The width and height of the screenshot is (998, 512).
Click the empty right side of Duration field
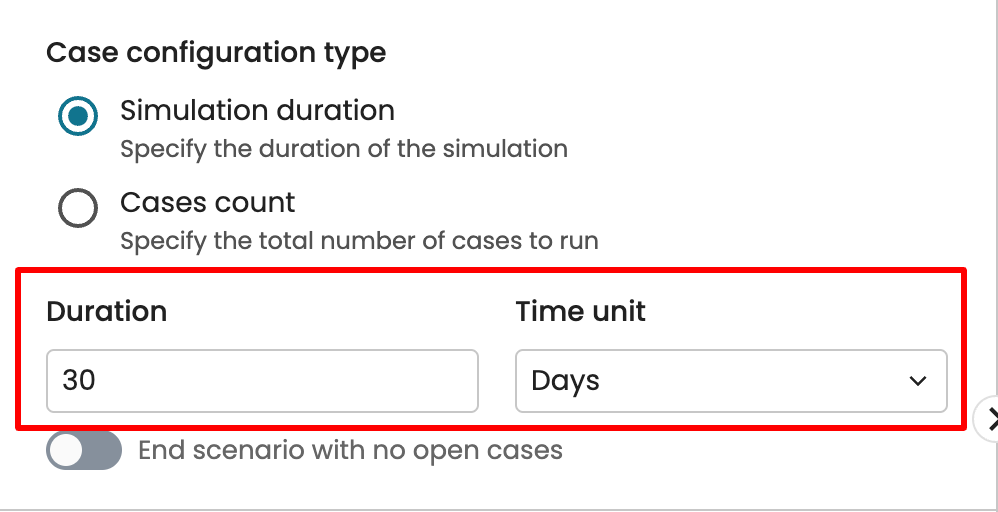tap(400, 381)
